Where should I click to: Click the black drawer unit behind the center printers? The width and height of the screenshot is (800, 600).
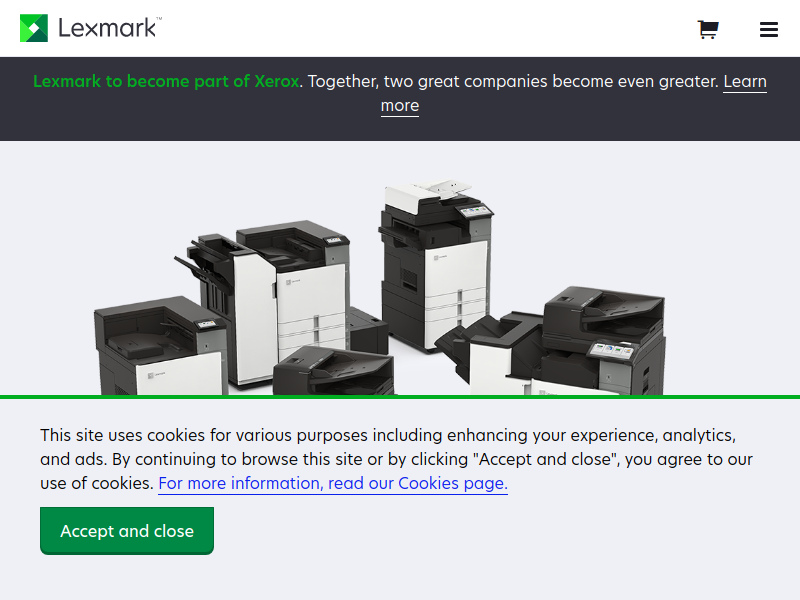[x=368, y=330]
